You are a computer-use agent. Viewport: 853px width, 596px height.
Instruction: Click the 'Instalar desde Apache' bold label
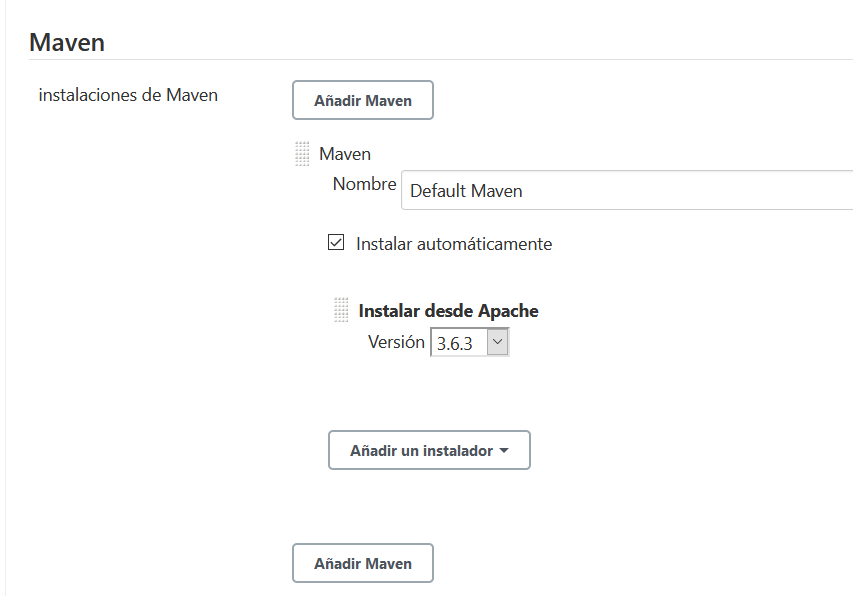click(448, 310)
